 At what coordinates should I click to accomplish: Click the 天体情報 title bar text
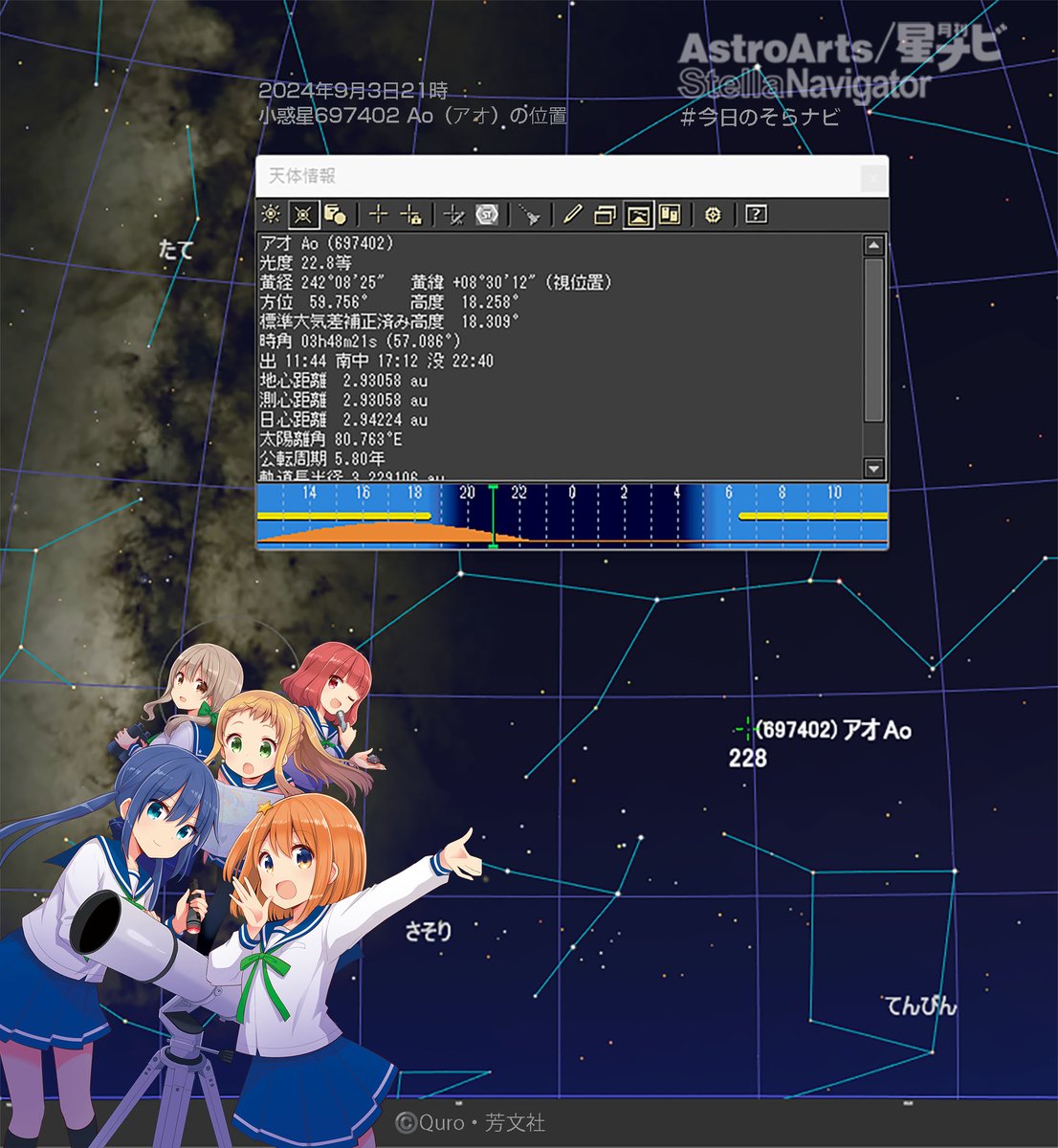302,176
